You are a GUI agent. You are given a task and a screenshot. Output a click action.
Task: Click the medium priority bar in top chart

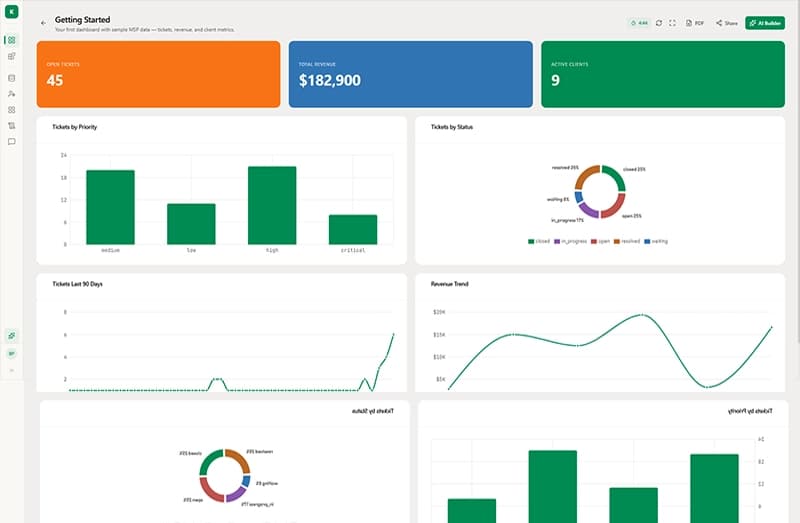(110, 207)
